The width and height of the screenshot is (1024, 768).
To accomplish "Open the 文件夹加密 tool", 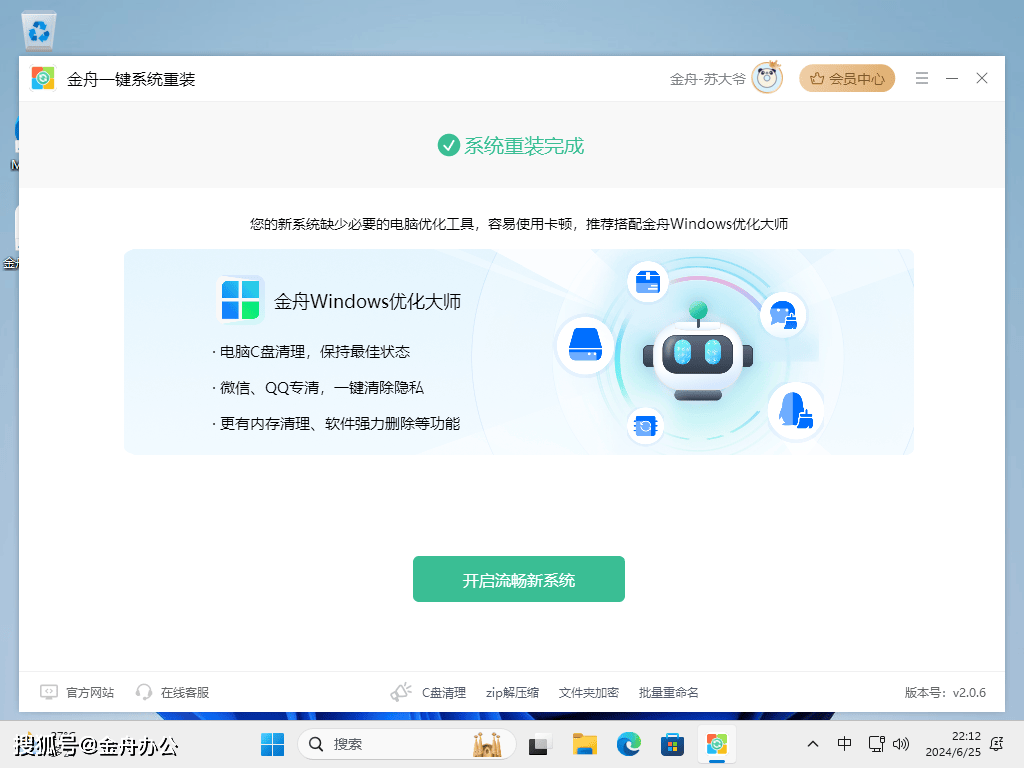I will tap(588, 692).
